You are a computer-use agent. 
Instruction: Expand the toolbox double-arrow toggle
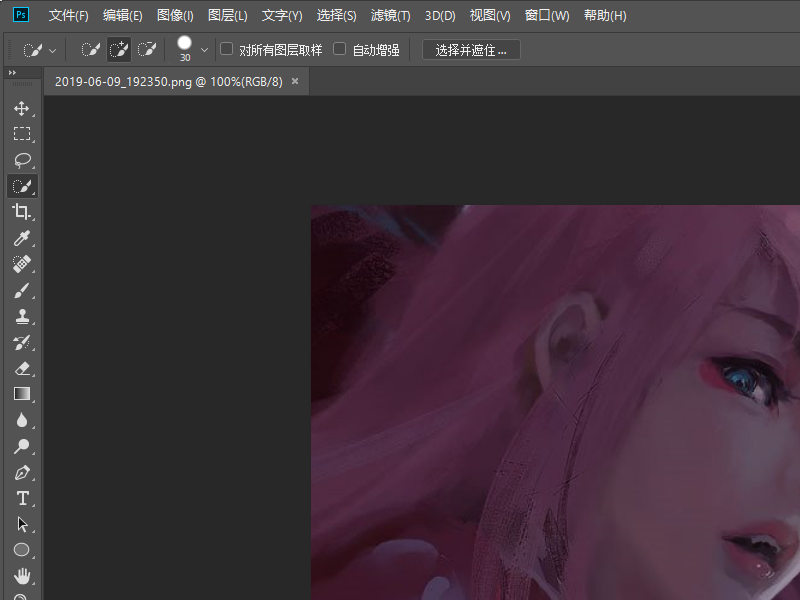coord(12,72)
